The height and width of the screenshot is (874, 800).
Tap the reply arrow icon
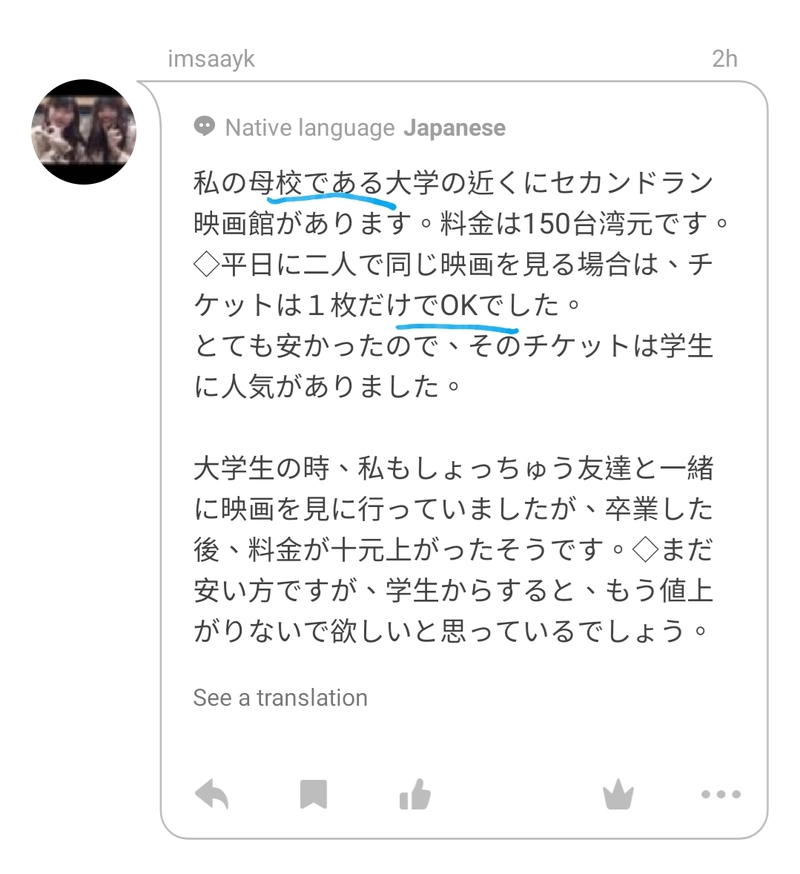(x=212, y=794)
